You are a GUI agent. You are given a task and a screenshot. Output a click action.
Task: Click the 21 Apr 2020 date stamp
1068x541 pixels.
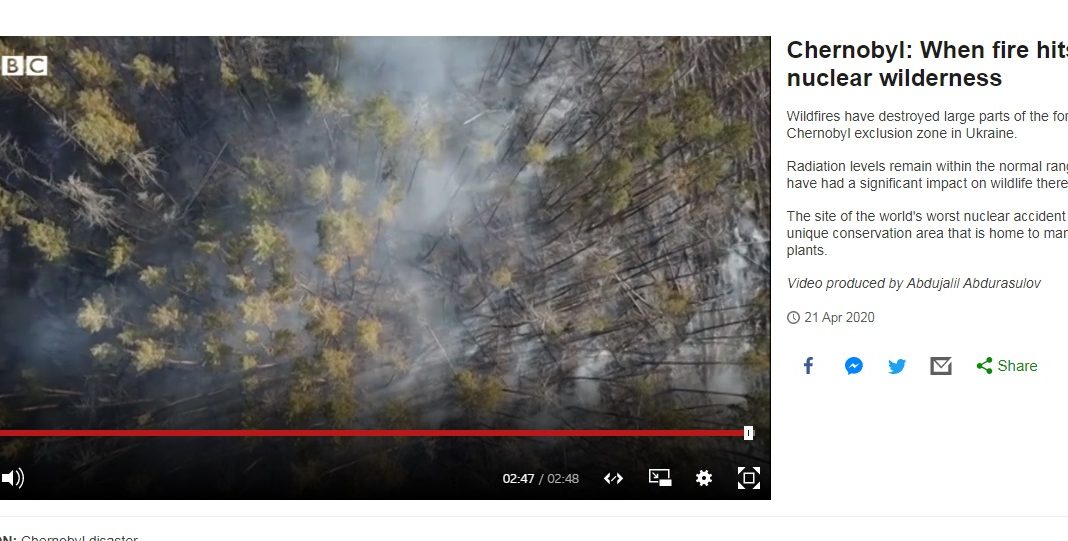pos(839,318)
